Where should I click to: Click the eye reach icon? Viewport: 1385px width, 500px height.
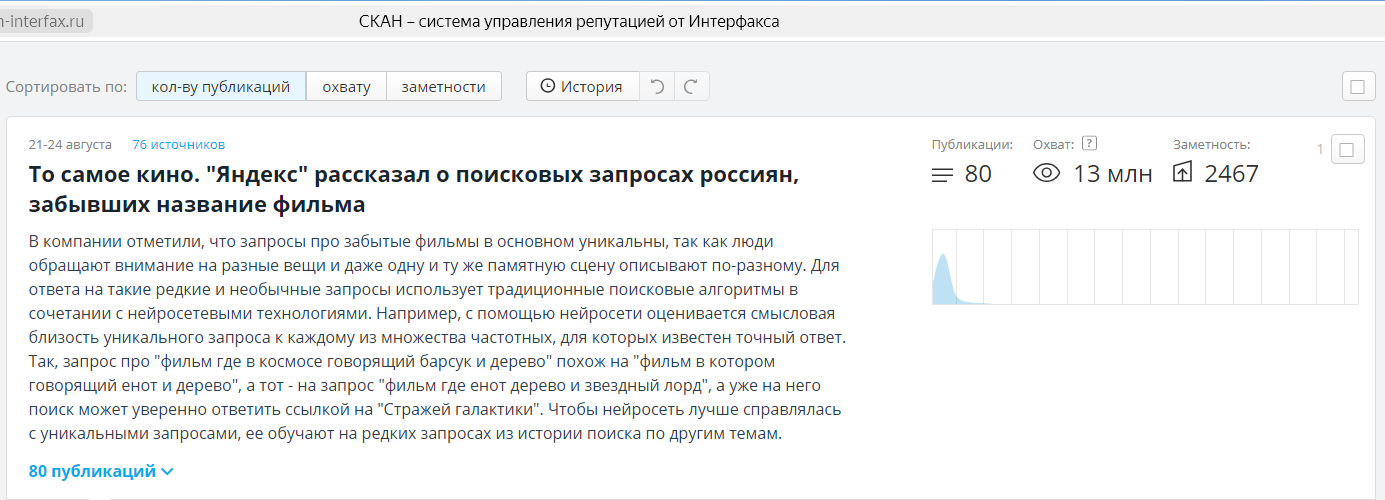(x=1046, y=174)
